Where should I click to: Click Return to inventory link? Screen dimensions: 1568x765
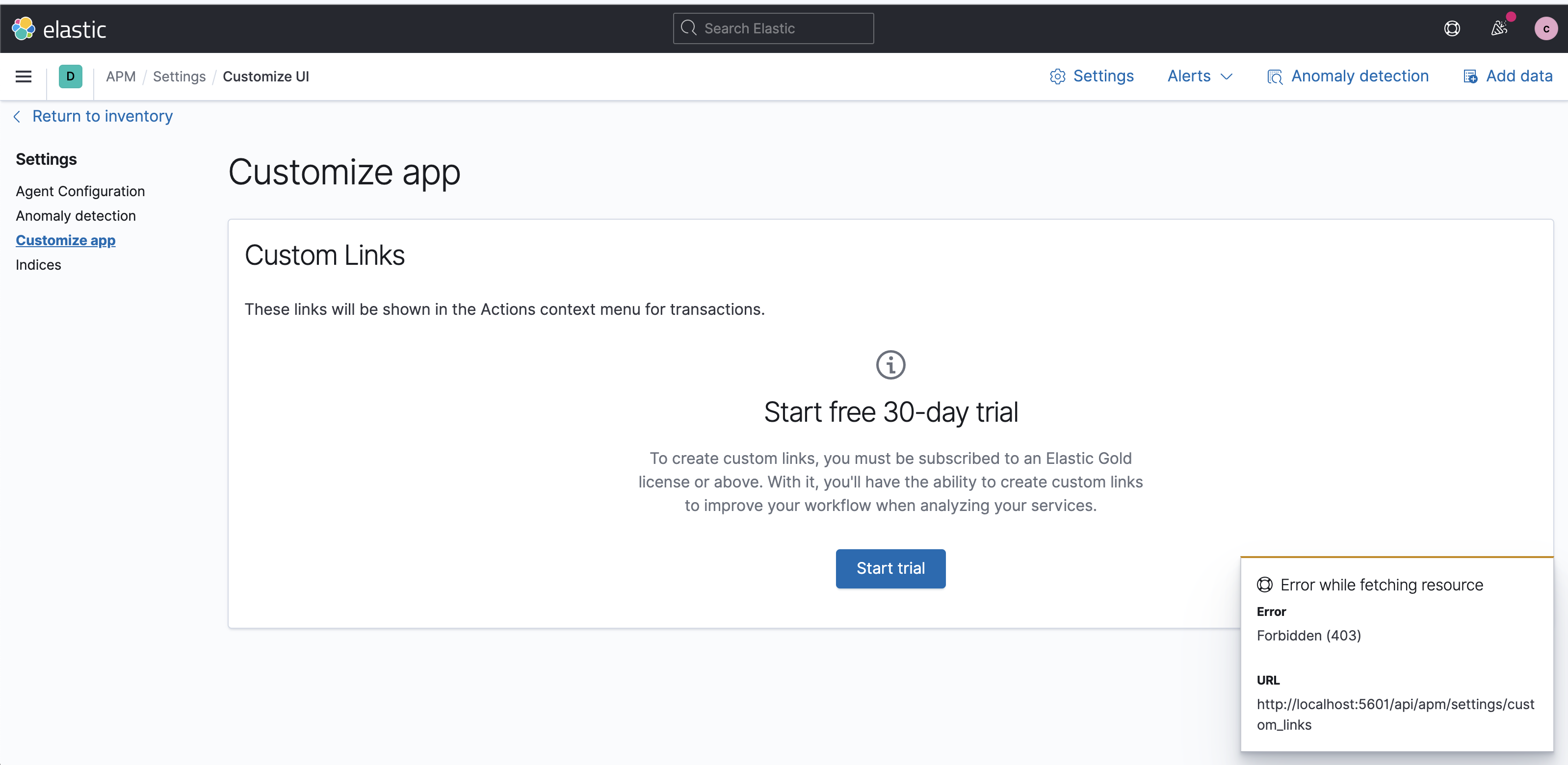click(x=102, y=116)
